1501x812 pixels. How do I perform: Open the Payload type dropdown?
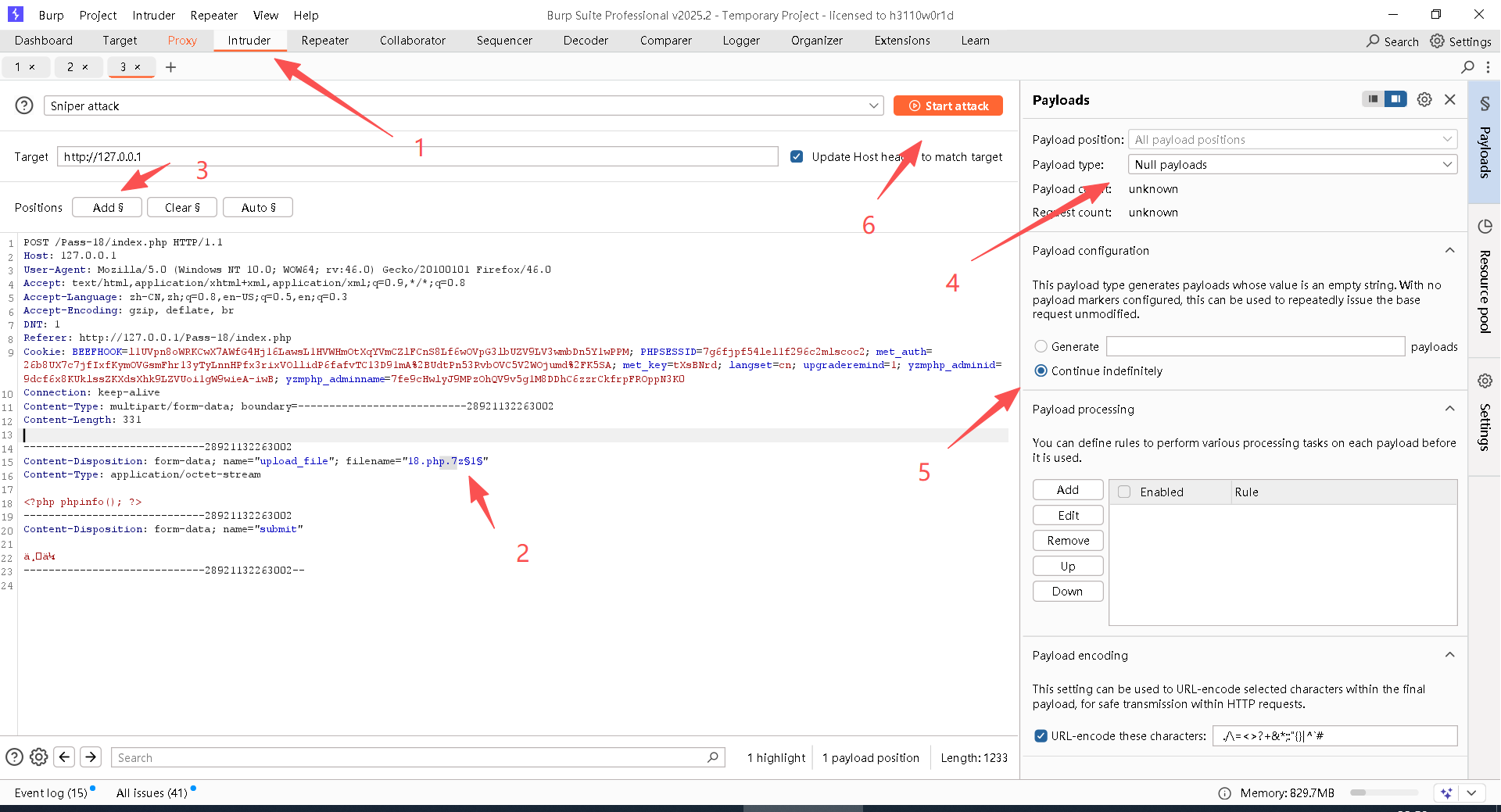tap(1292, 164)
